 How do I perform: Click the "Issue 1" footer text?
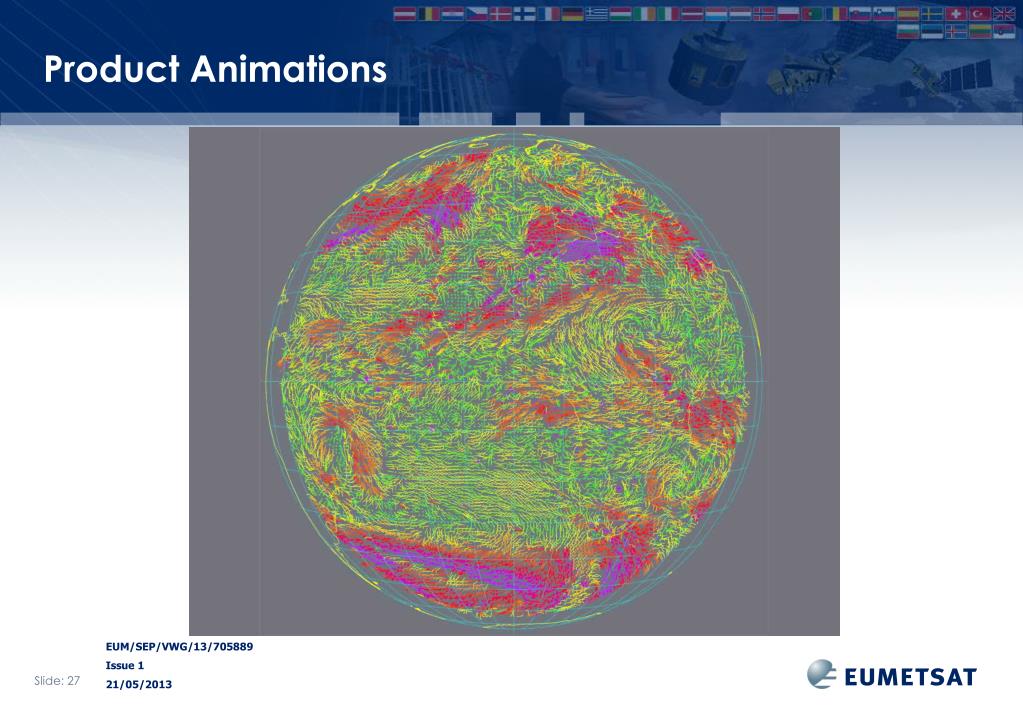[x=125, y=666]
